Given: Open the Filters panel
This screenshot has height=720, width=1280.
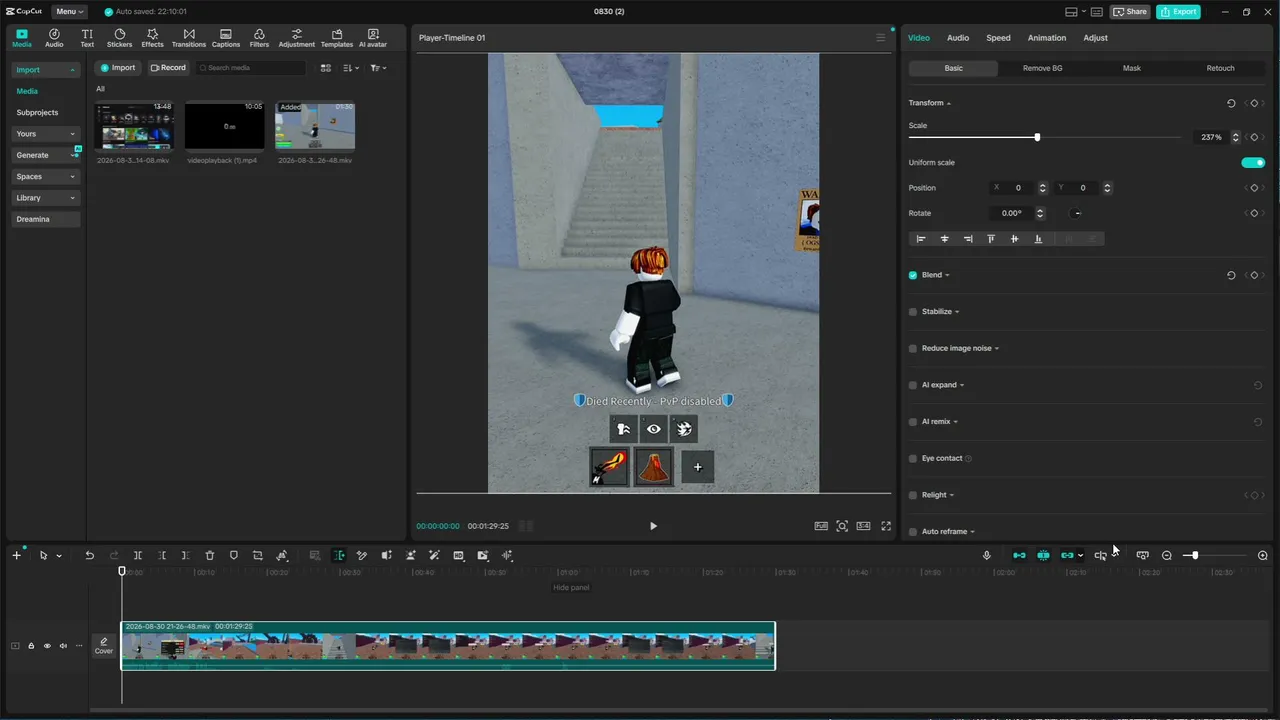Looking at the screenshot, I should click(x=259, y=38).
